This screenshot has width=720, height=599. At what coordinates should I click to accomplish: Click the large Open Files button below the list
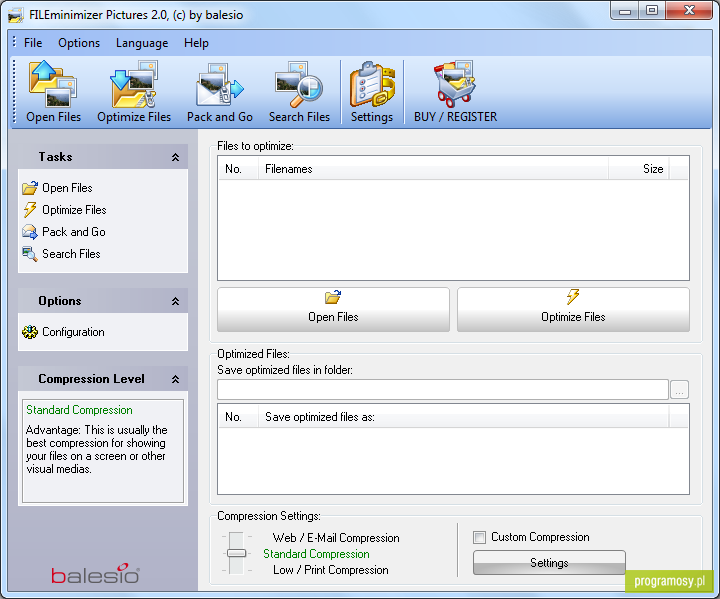pyautogui.click(x=333, y=310)
